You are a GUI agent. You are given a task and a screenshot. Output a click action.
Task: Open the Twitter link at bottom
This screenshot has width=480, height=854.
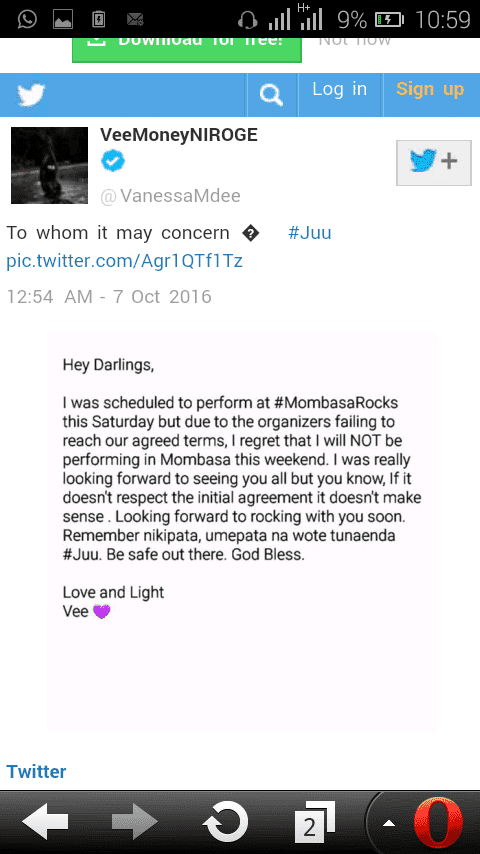pyautogui.click(x=37, y=771)
